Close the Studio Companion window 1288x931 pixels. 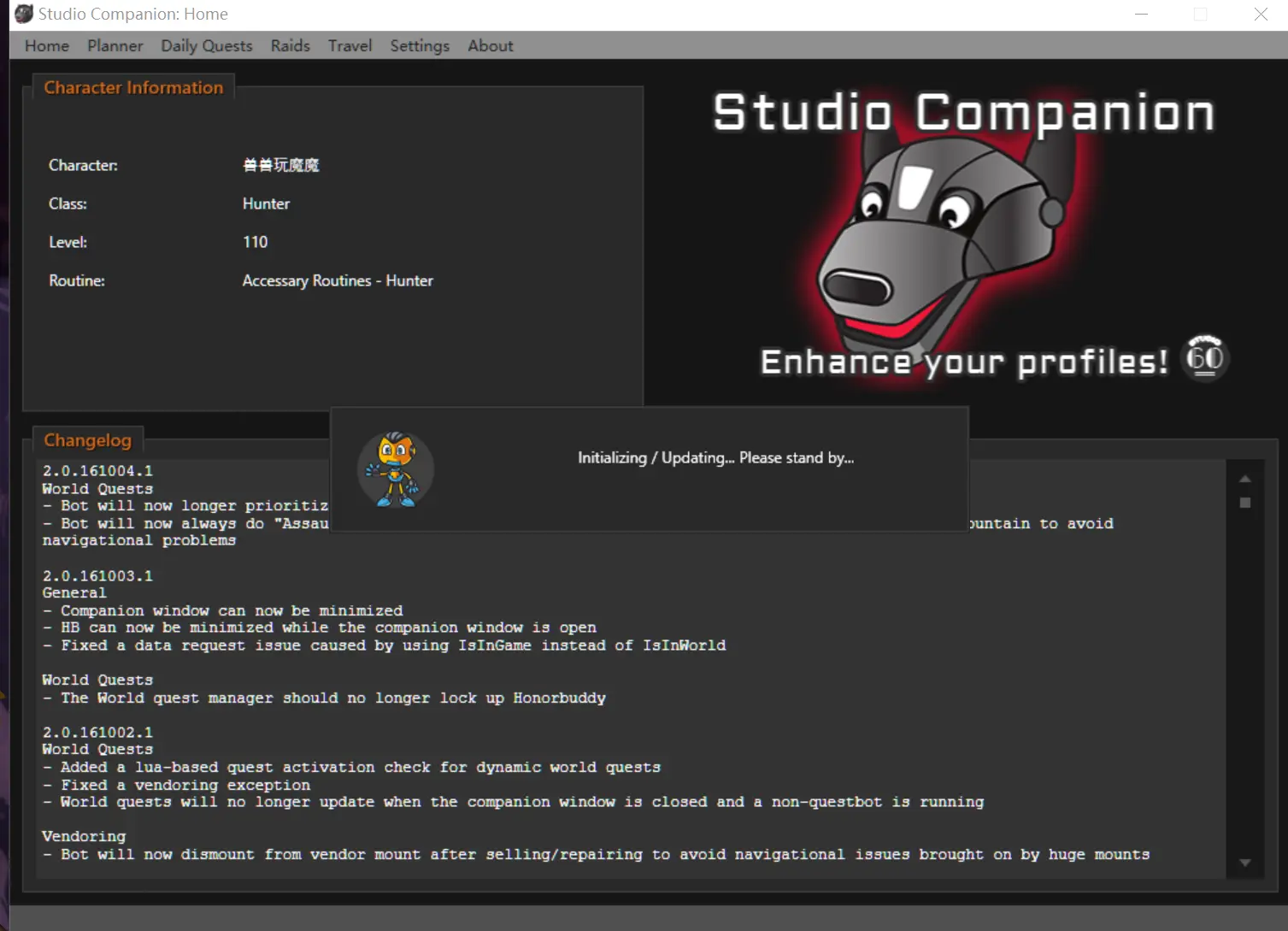click(x=1261, y=14)
